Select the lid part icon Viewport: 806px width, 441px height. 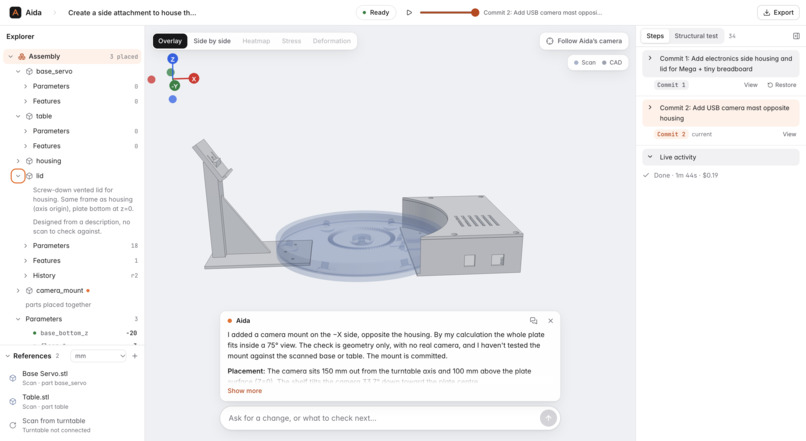point(29,176)
